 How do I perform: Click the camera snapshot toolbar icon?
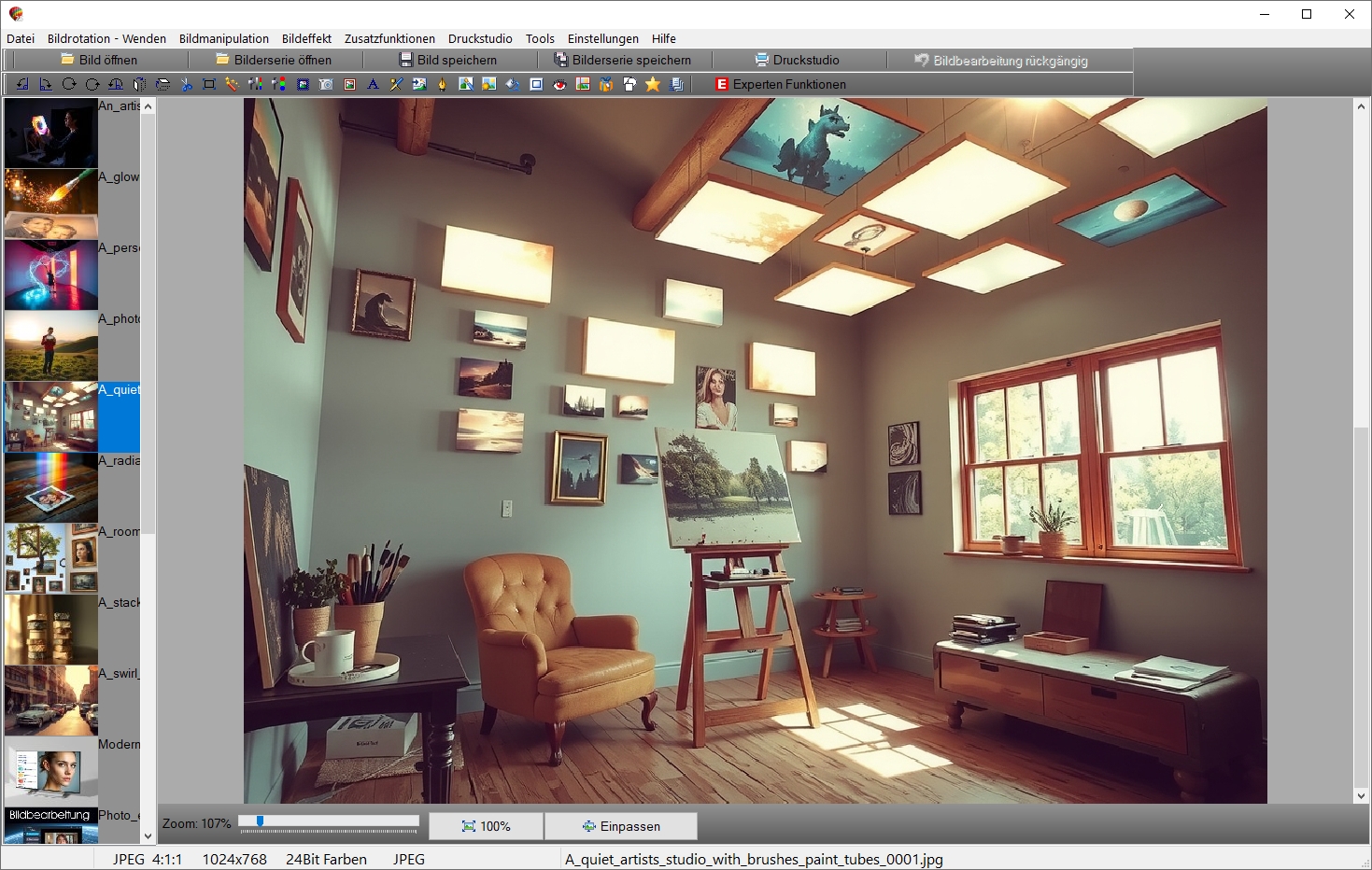pos(326,84)
